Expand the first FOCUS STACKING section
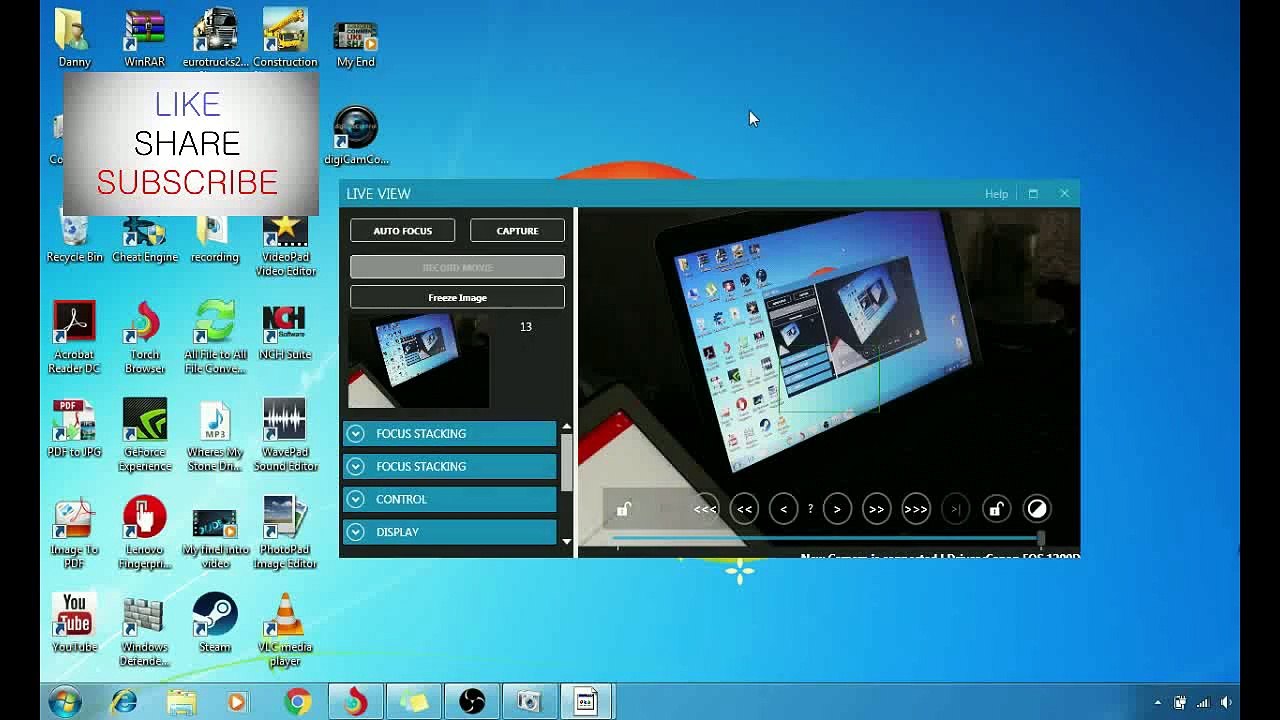Screen dimensions: 1280x720 pyautogui.click(x=450, y=434)
